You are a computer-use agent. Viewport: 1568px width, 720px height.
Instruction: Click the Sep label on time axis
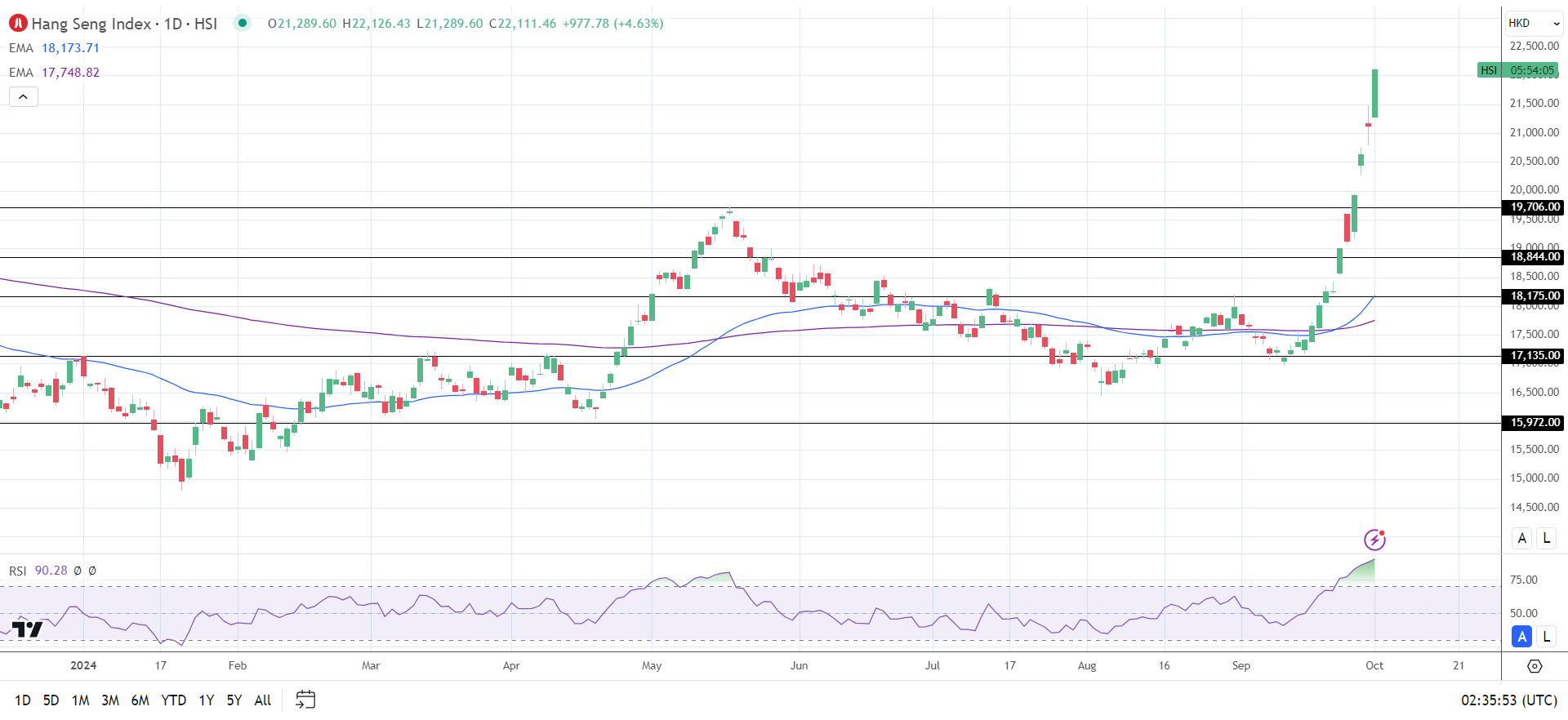1241,666
